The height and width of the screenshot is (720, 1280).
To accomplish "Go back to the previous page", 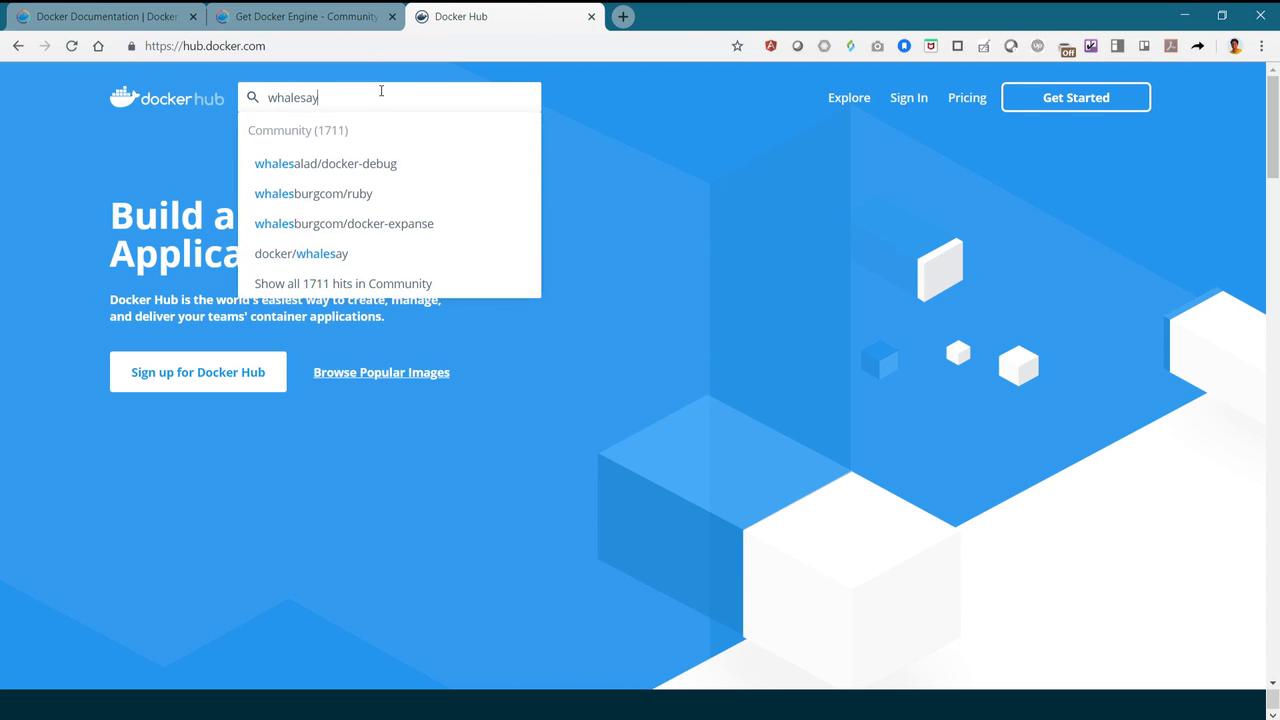I will [18, 46].
